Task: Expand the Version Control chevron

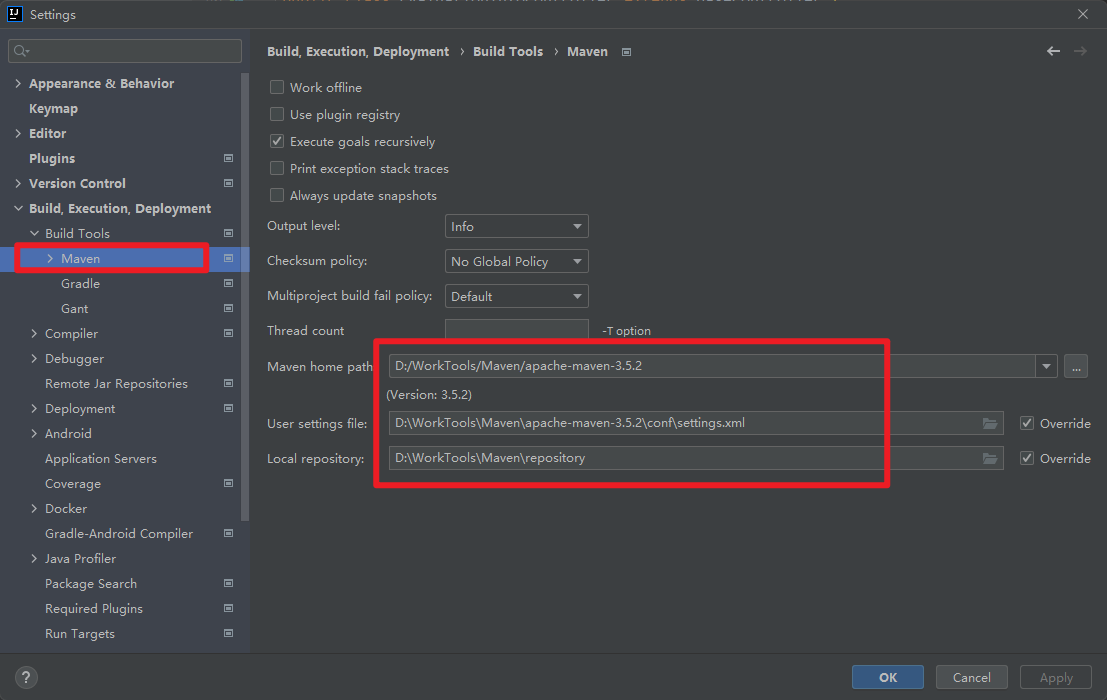Action: 18,183
